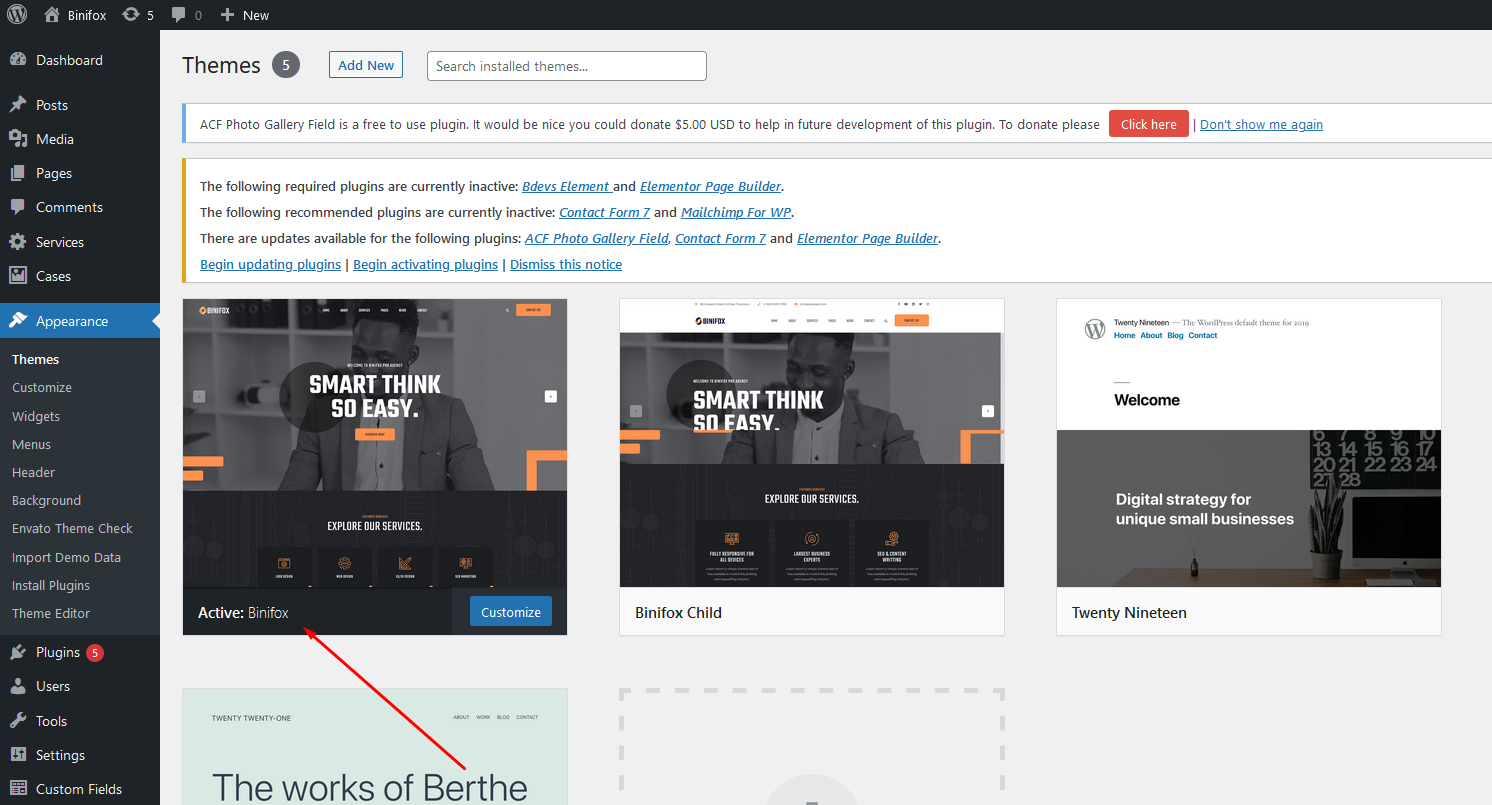The width and height of the screenshot is (1492, 805).
Task: Select Widgets under Appearance
Action: coord(36,416)
